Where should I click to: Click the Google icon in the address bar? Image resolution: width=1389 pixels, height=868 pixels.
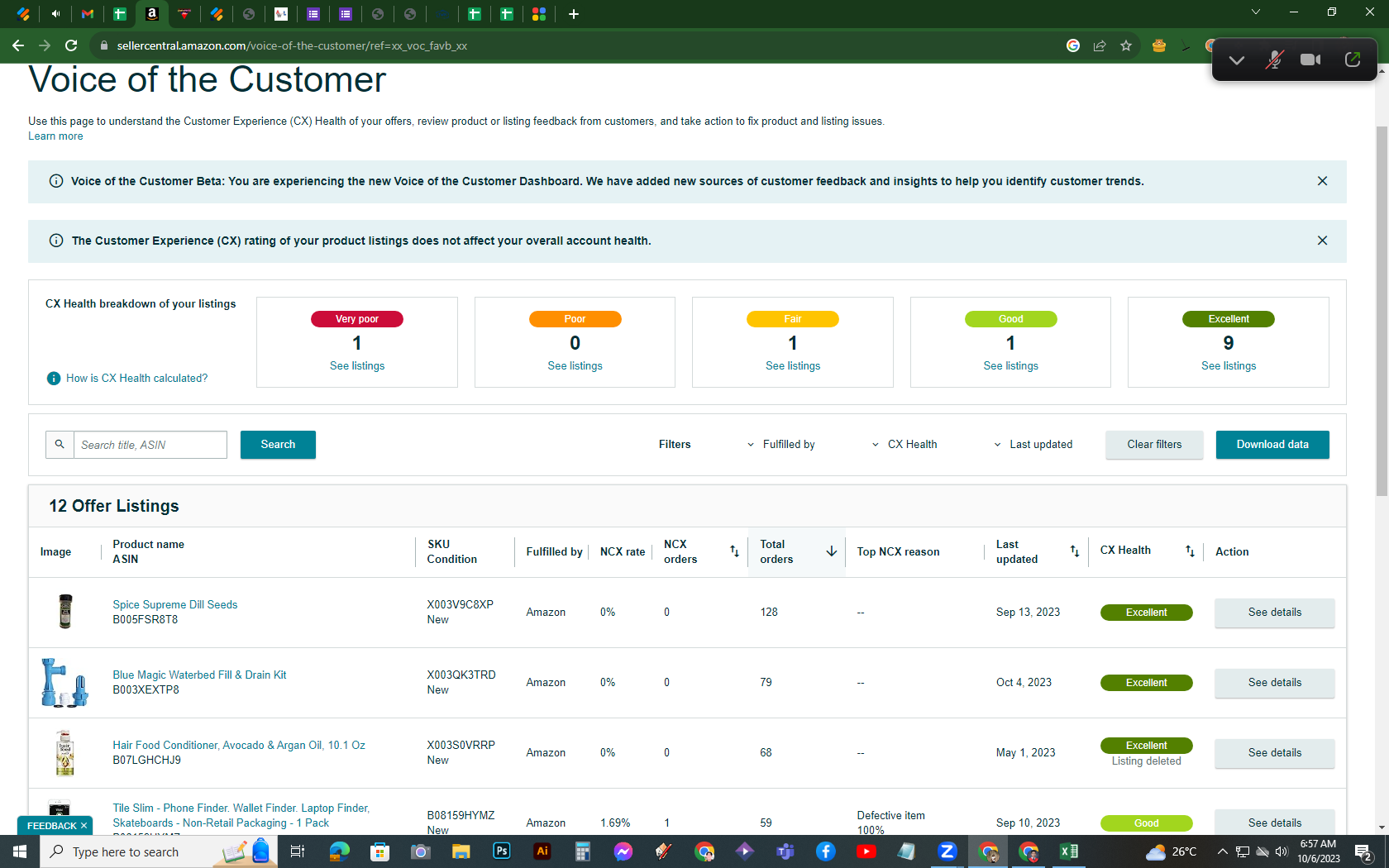[1073, 46]
